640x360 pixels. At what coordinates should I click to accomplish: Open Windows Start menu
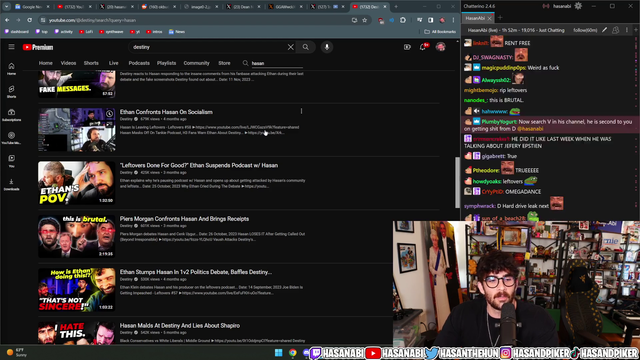(x=278, y=353)
